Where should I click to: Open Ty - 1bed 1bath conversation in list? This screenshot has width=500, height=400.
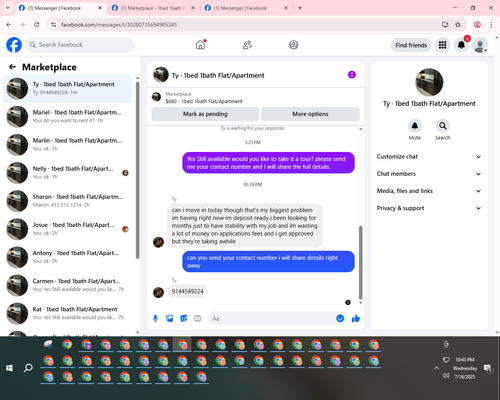click(67, 88)
